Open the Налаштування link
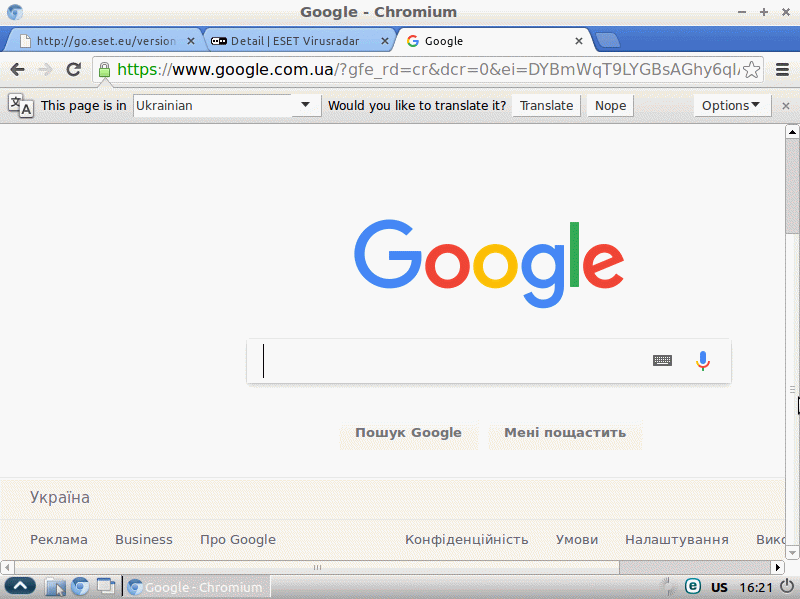 click(677, 540)
